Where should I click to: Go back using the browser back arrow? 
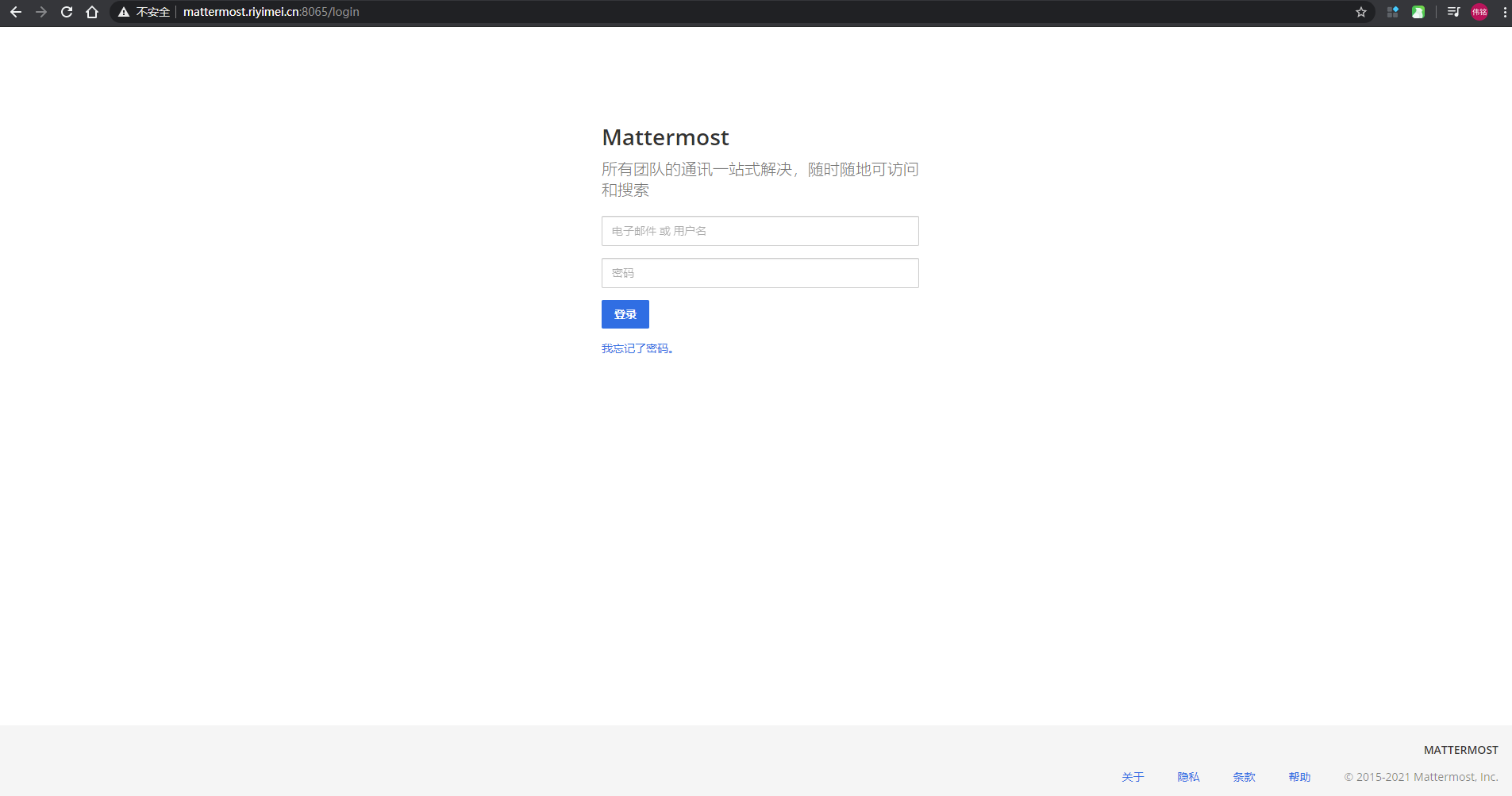pyautogui.click(x=16, y=12)
